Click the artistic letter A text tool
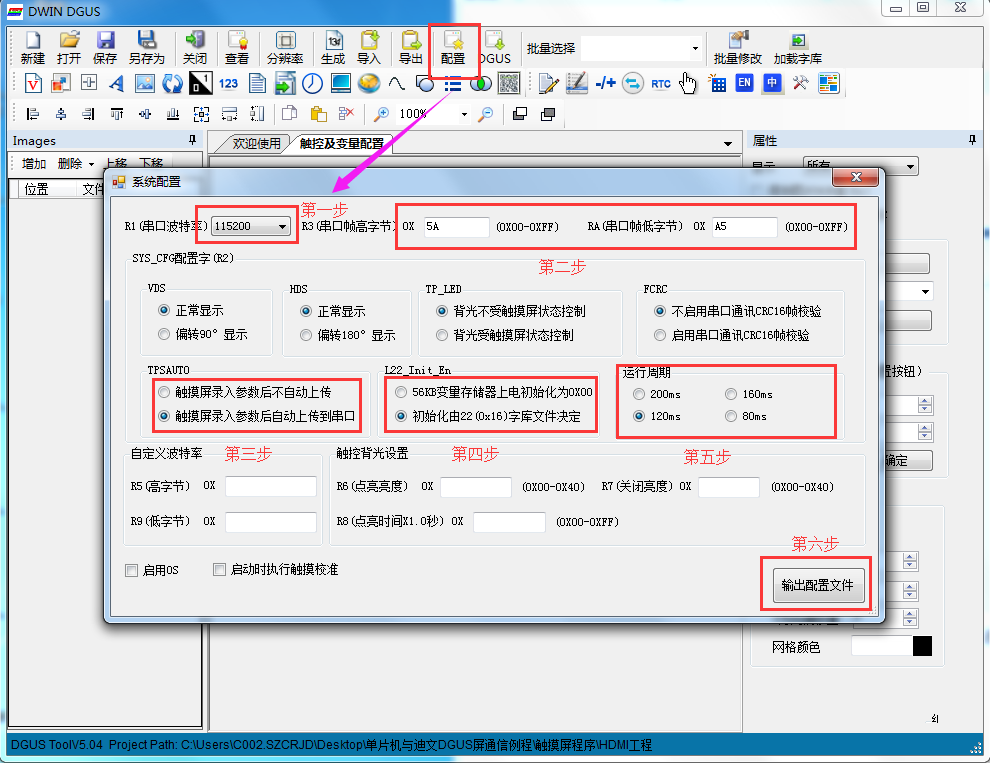990x763 pixels. click(117, 83)
